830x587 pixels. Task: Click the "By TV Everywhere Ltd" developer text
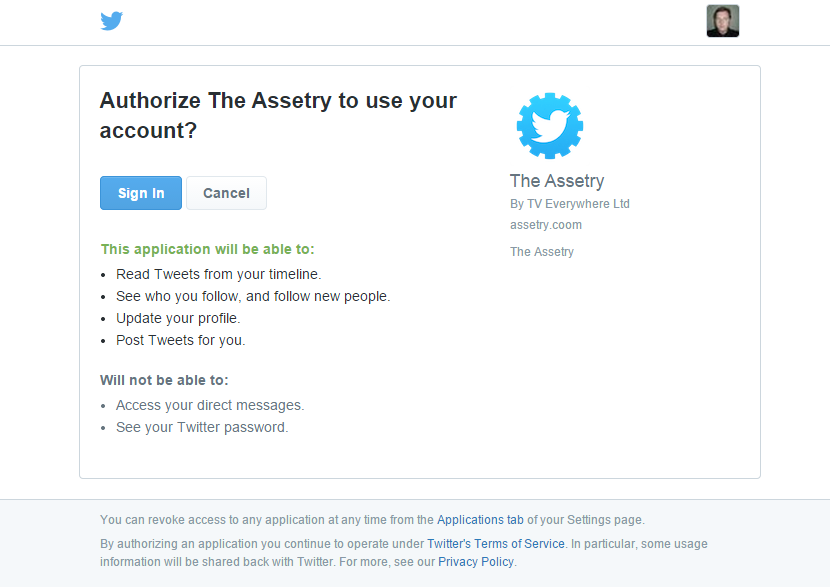(570, 204)
